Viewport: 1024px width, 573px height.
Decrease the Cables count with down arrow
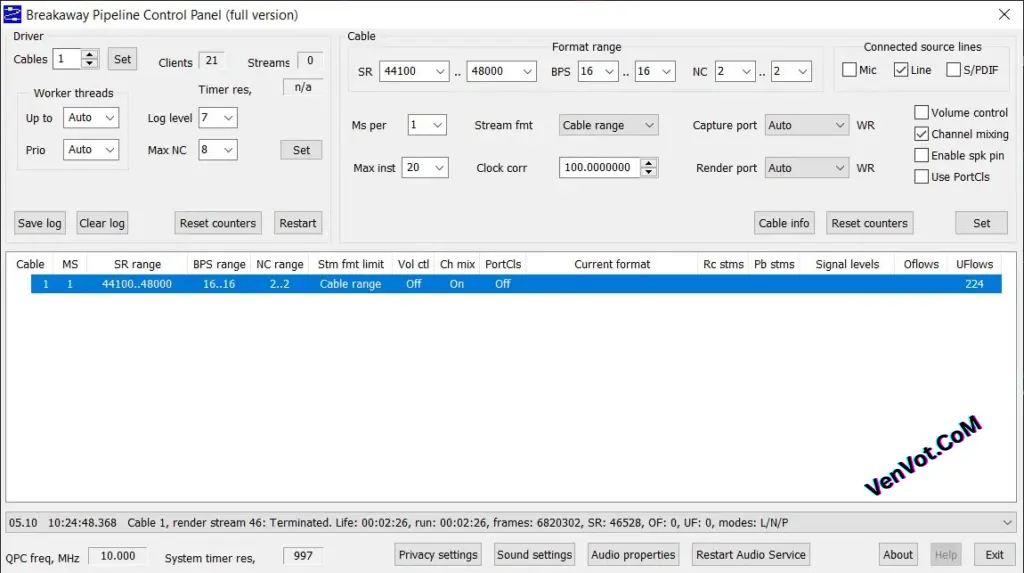(x=90, y=63)
